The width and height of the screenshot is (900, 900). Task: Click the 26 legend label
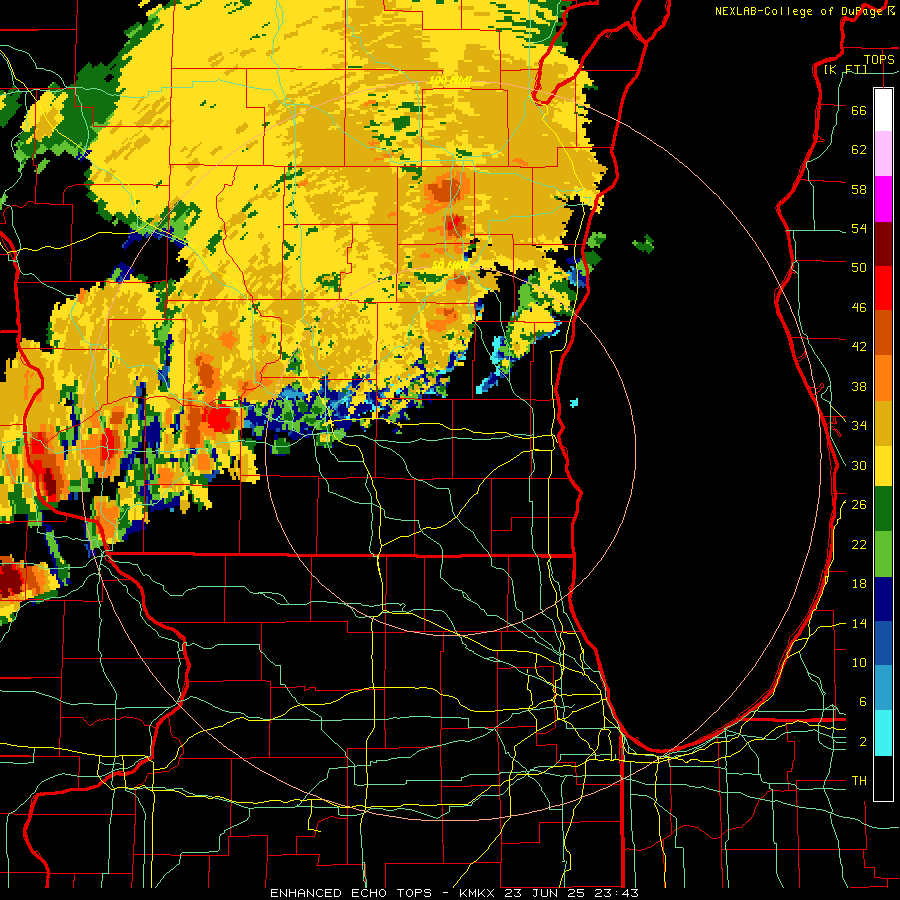coord(859,505)
